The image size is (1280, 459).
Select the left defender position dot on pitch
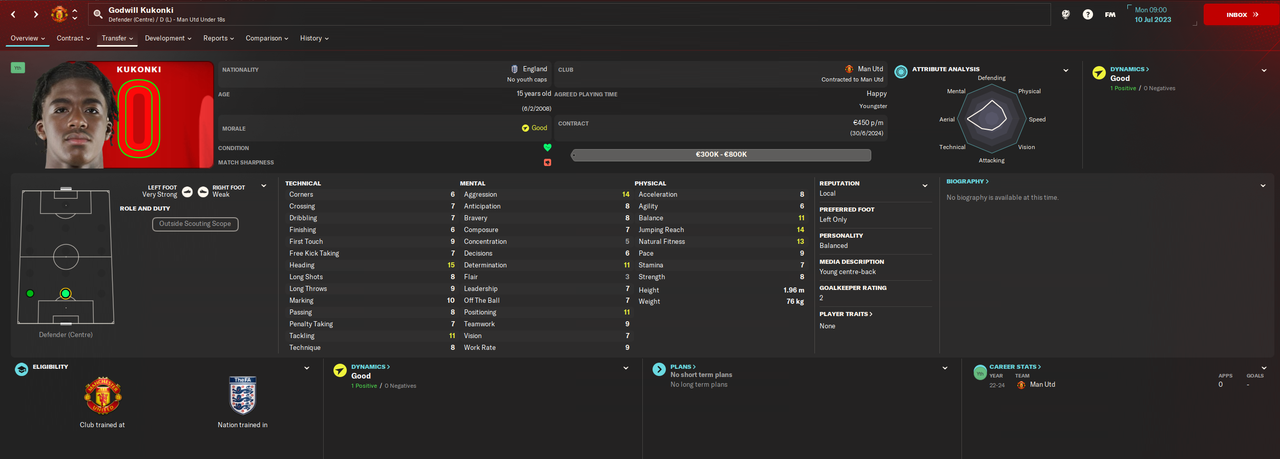[30, 293]
